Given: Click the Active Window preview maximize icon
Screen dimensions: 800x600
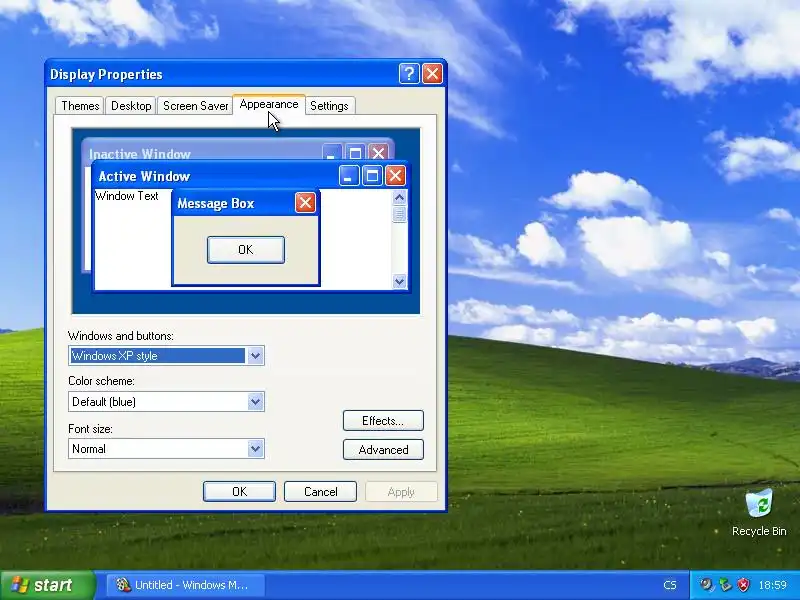Looking at the screenshot, I should (372, 176).
